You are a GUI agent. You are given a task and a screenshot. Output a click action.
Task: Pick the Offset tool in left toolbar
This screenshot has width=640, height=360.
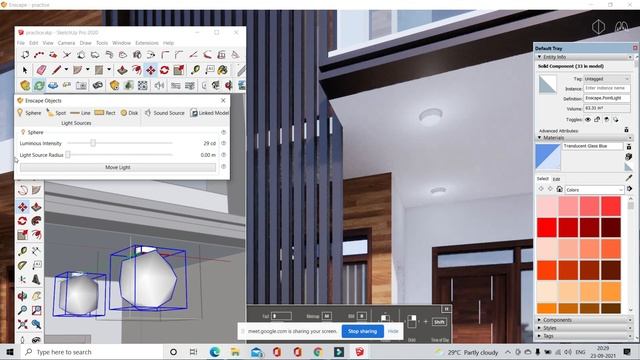pyautogui.click(x=36, y=235)
